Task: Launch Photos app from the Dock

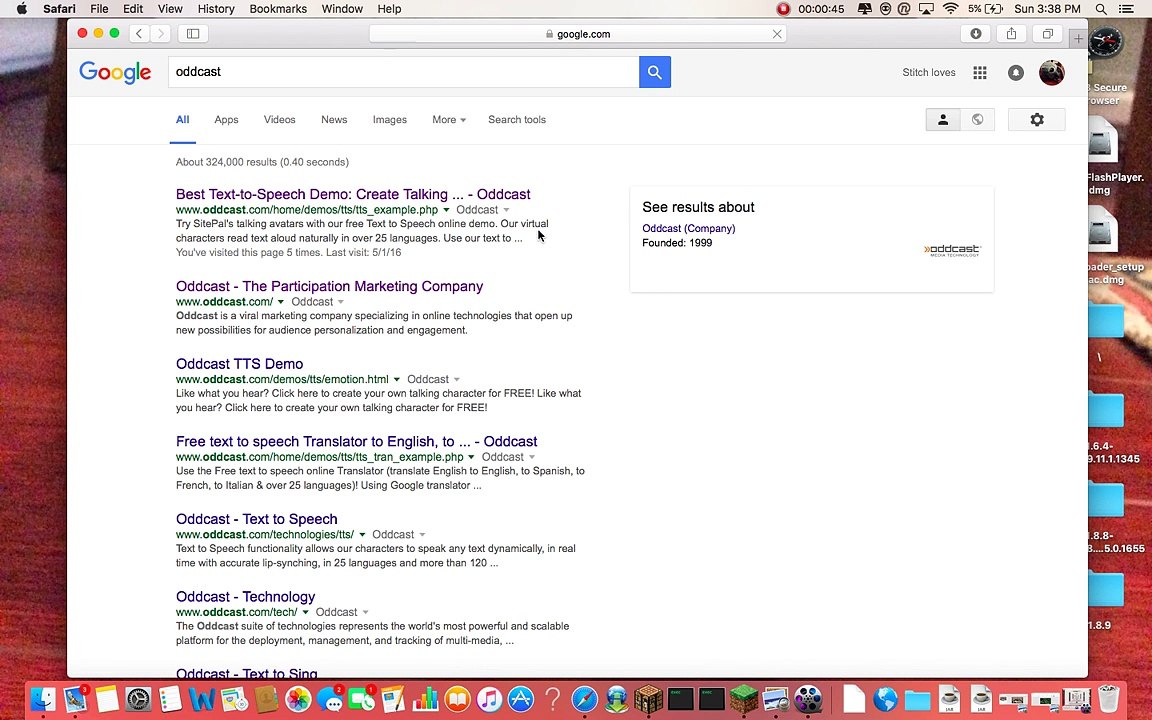Action: click(298, 699)
